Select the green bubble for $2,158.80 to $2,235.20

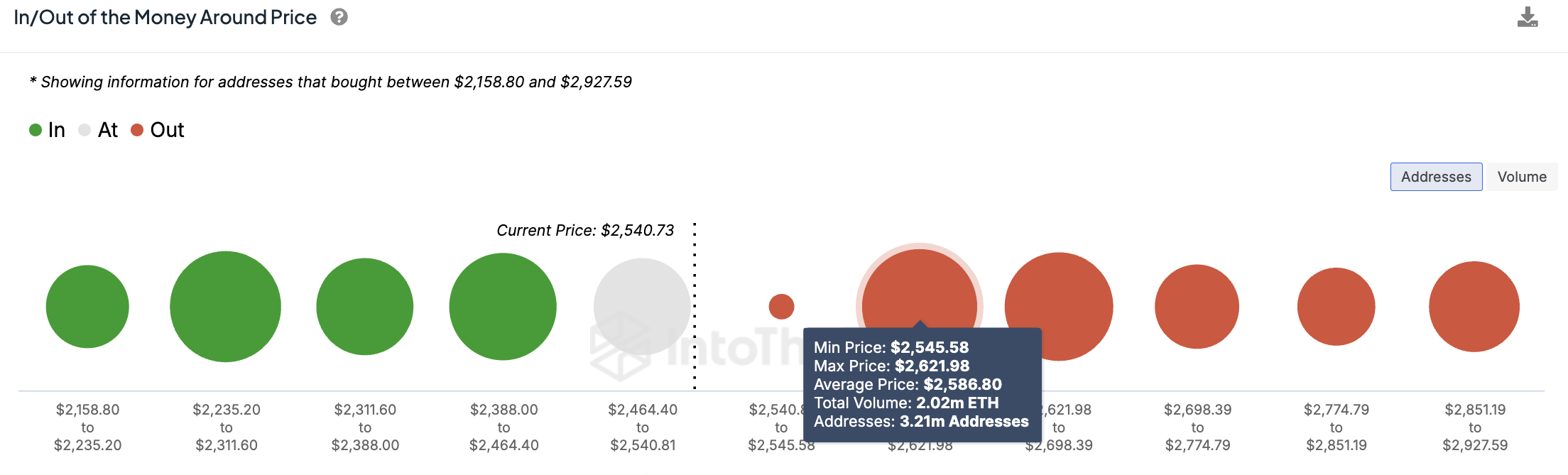87,307
